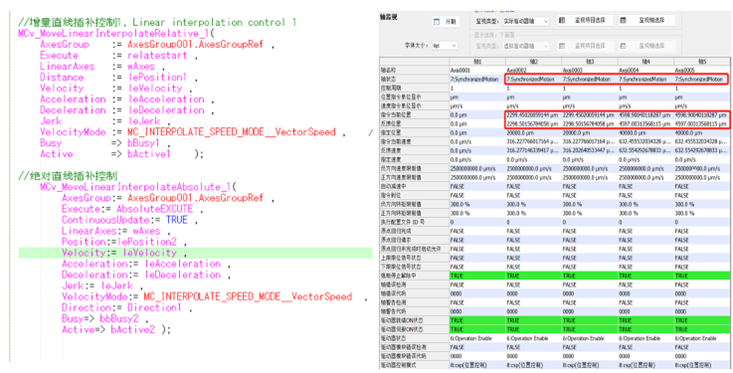Select the 轴1 column header
The width and height of the screenshot is (733, 373).
(477, 62)
